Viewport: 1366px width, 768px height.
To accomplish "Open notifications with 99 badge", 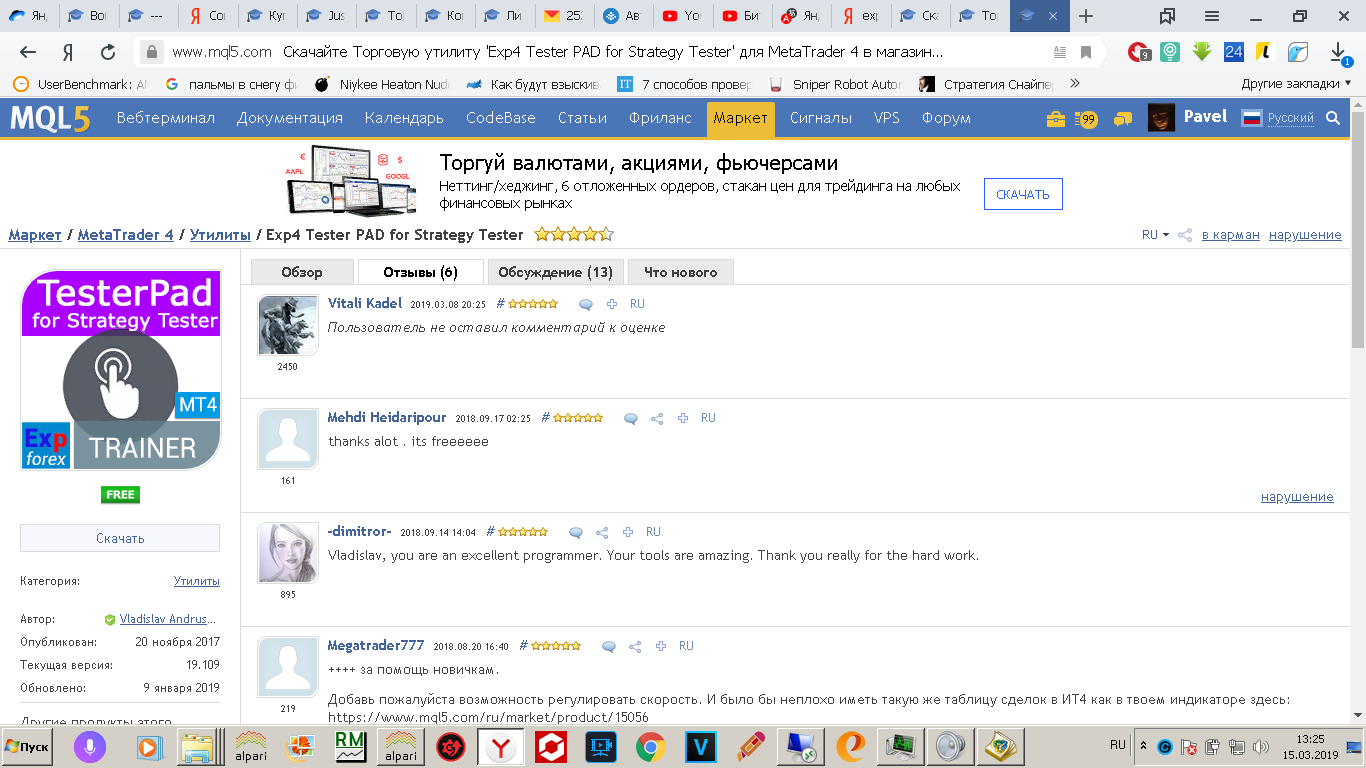I will click(1087, 119).
